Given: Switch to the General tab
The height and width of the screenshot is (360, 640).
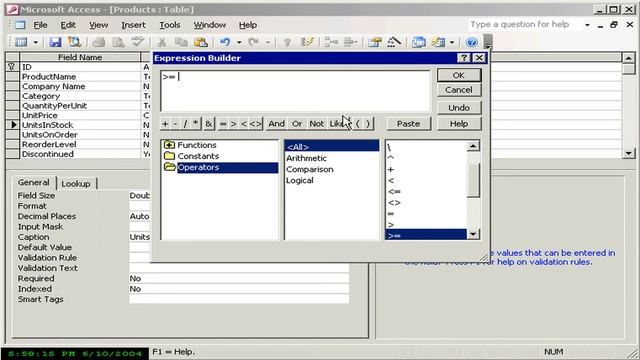Looking at the screenshot, I should click(34, 182).
